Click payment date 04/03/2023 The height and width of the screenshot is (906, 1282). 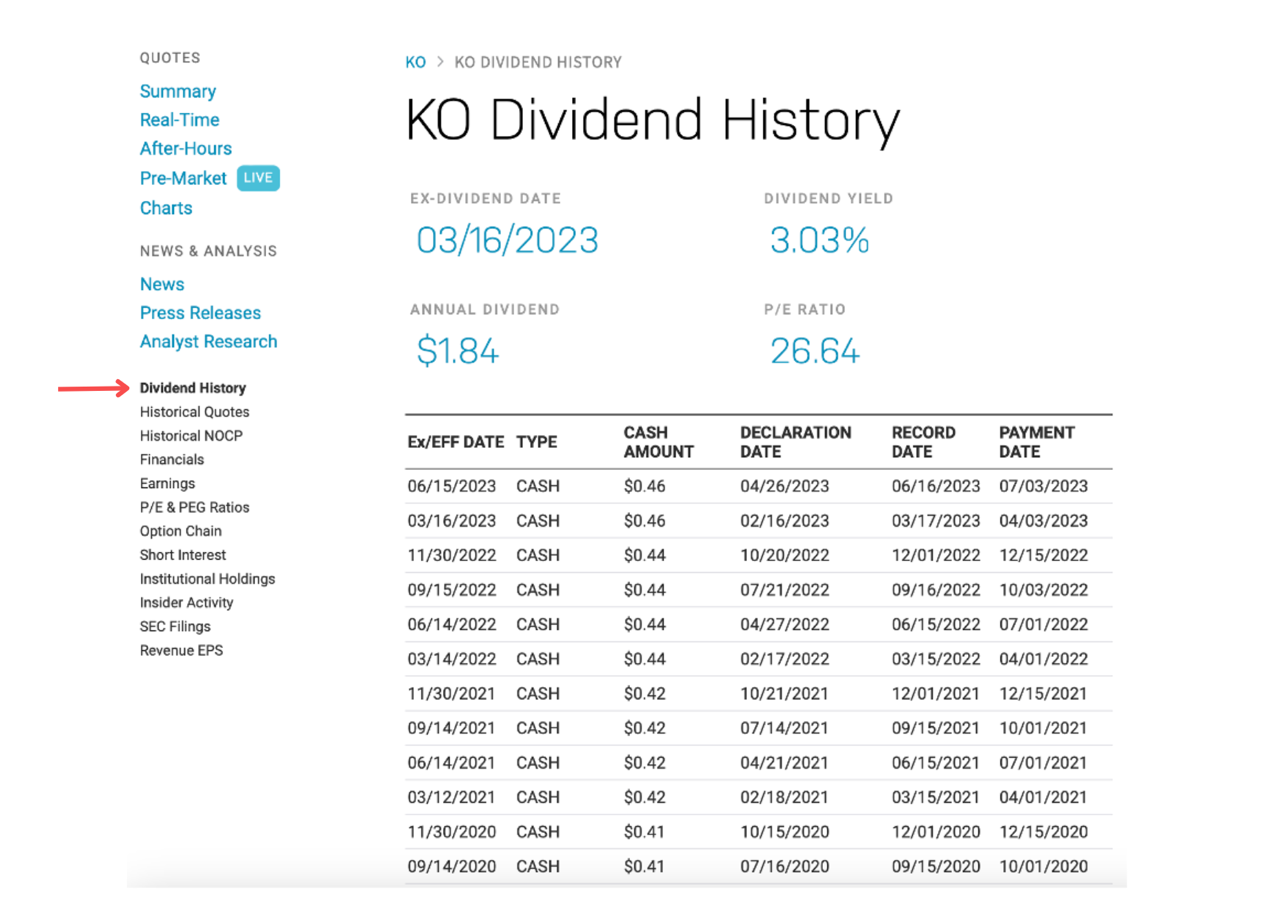(1043, 521)
